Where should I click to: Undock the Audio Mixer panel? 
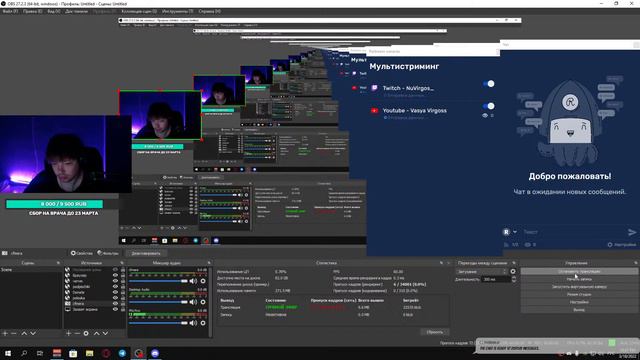pyautogui.click(x=209, y=263)
